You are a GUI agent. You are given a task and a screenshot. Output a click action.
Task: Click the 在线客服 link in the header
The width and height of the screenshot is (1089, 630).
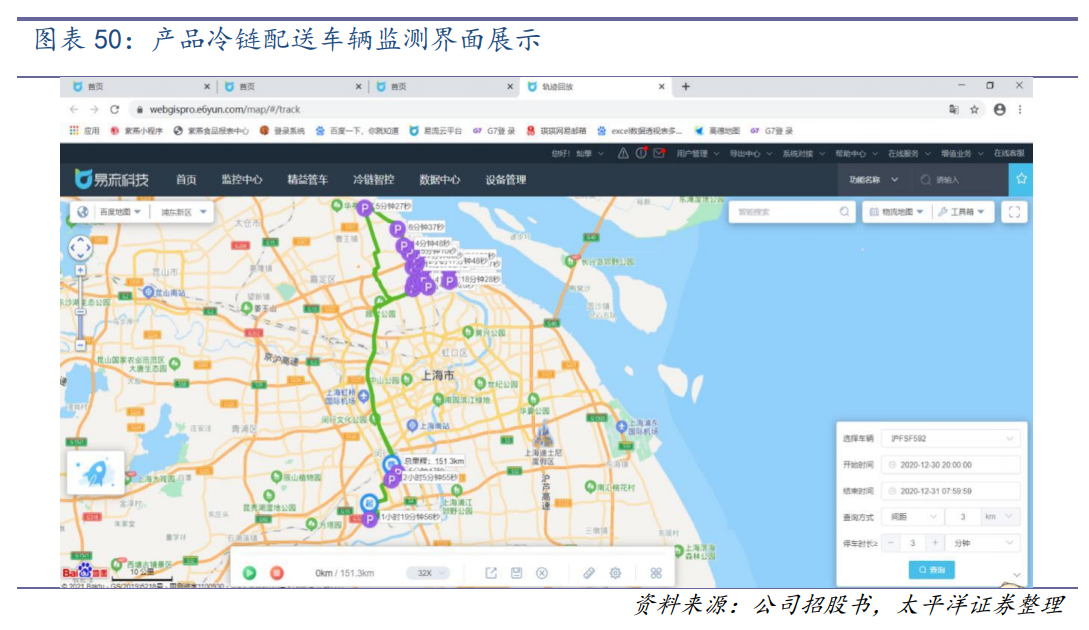(x=1008, y=154)
